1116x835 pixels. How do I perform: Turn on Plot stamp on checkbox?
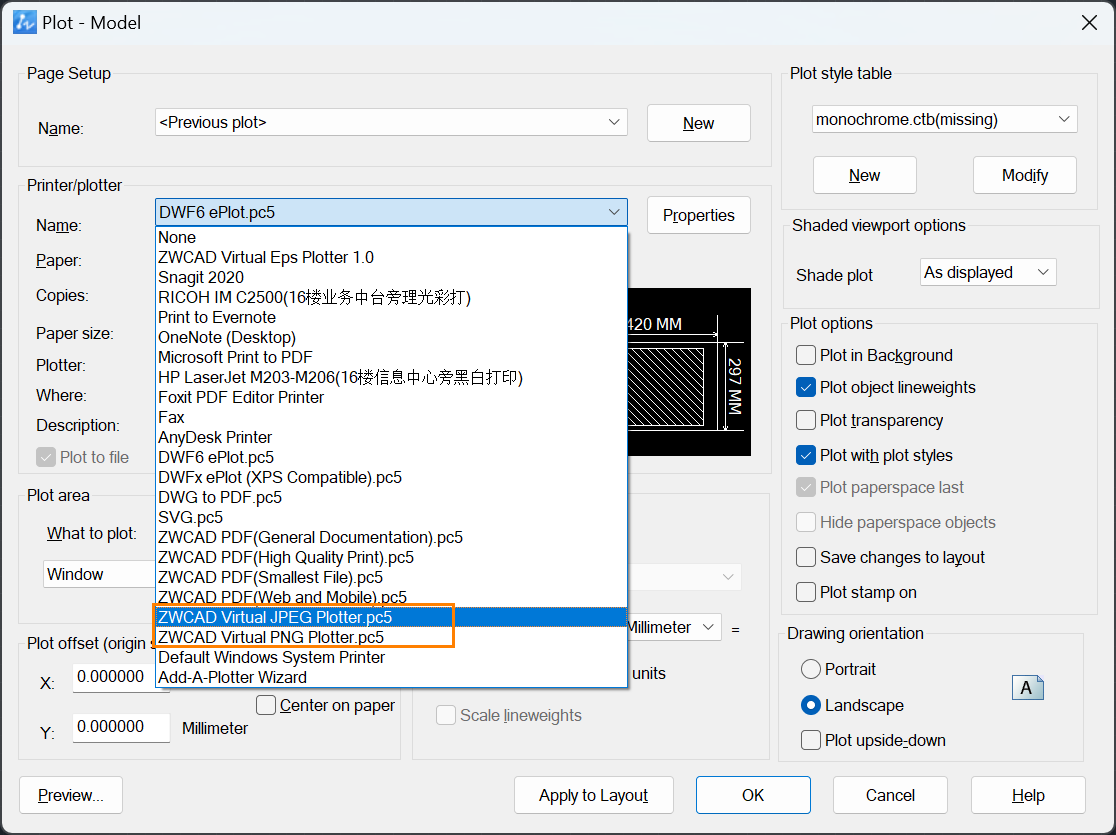[x=806, y=592]
